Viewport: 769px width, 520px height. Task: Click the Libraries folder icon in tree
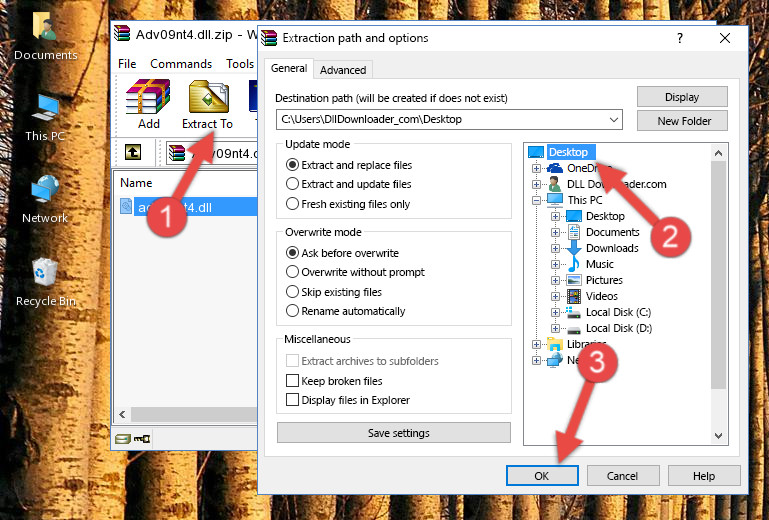555,344
